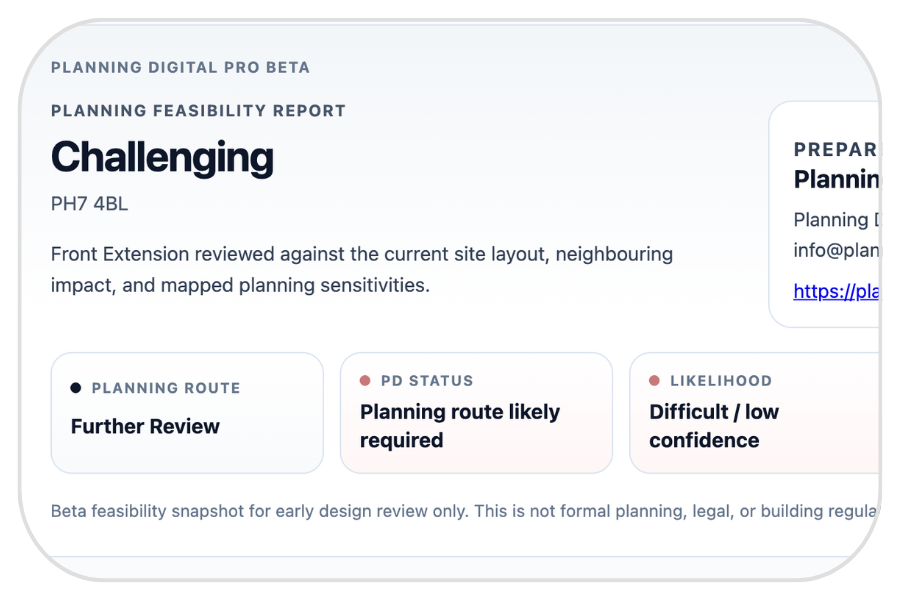Click the Beta feasibility snapshot disclaimer text

pyautogui.click(x=464, y=510)
